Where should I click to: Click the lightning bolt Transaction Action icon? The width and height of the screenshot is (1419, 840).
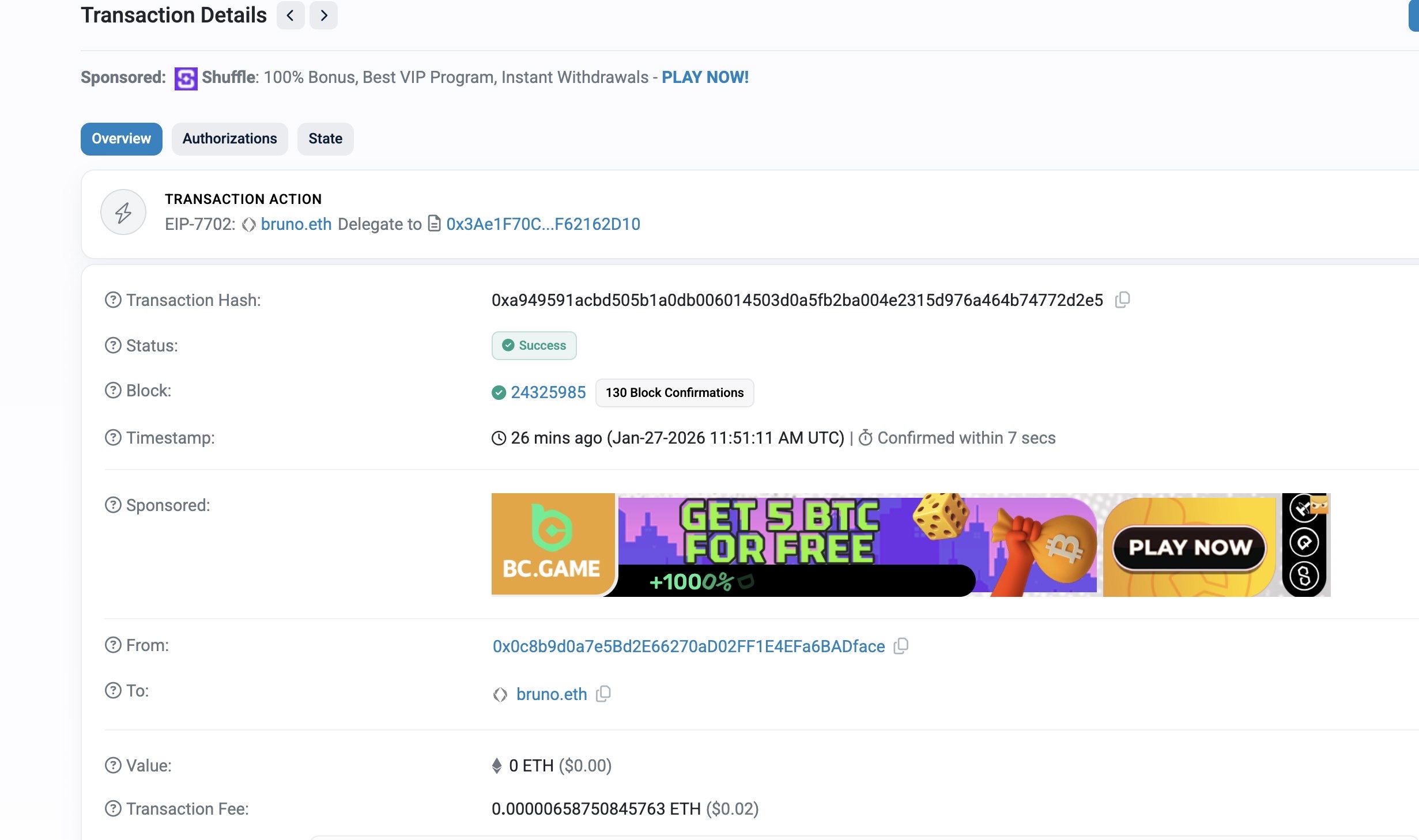[x=122, y=212]
